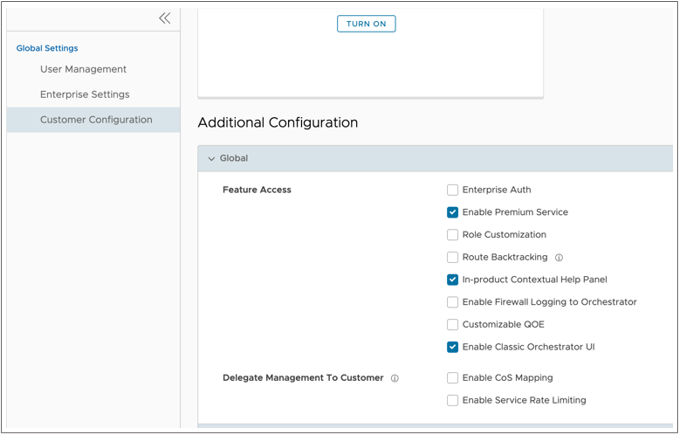Enable the Enterprise Auth checkbox
This screenshot has height=434, width=679.
(453, 190)
